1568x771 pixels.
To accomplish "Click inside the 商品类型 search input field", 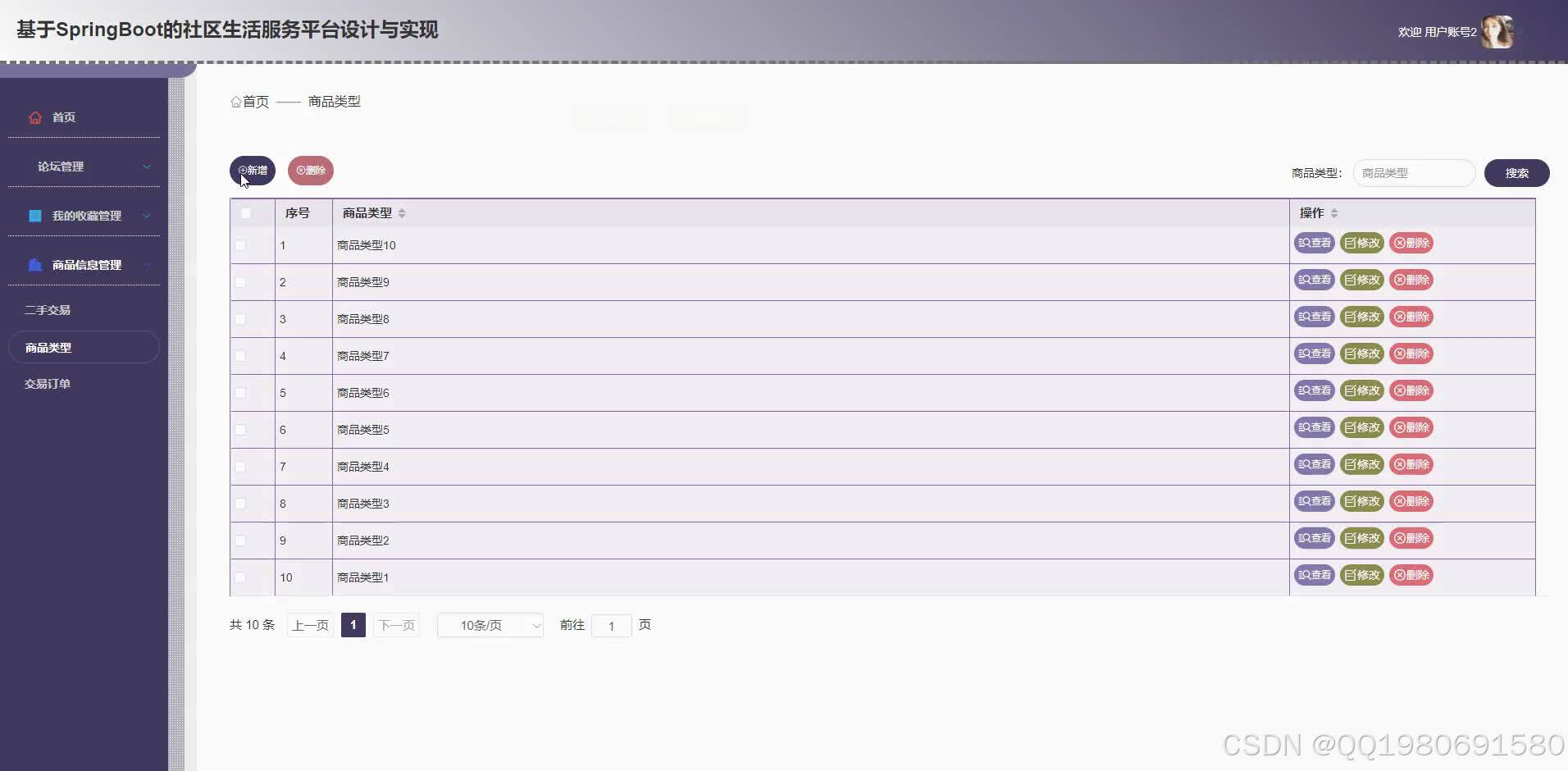I will coord(1414,172).
